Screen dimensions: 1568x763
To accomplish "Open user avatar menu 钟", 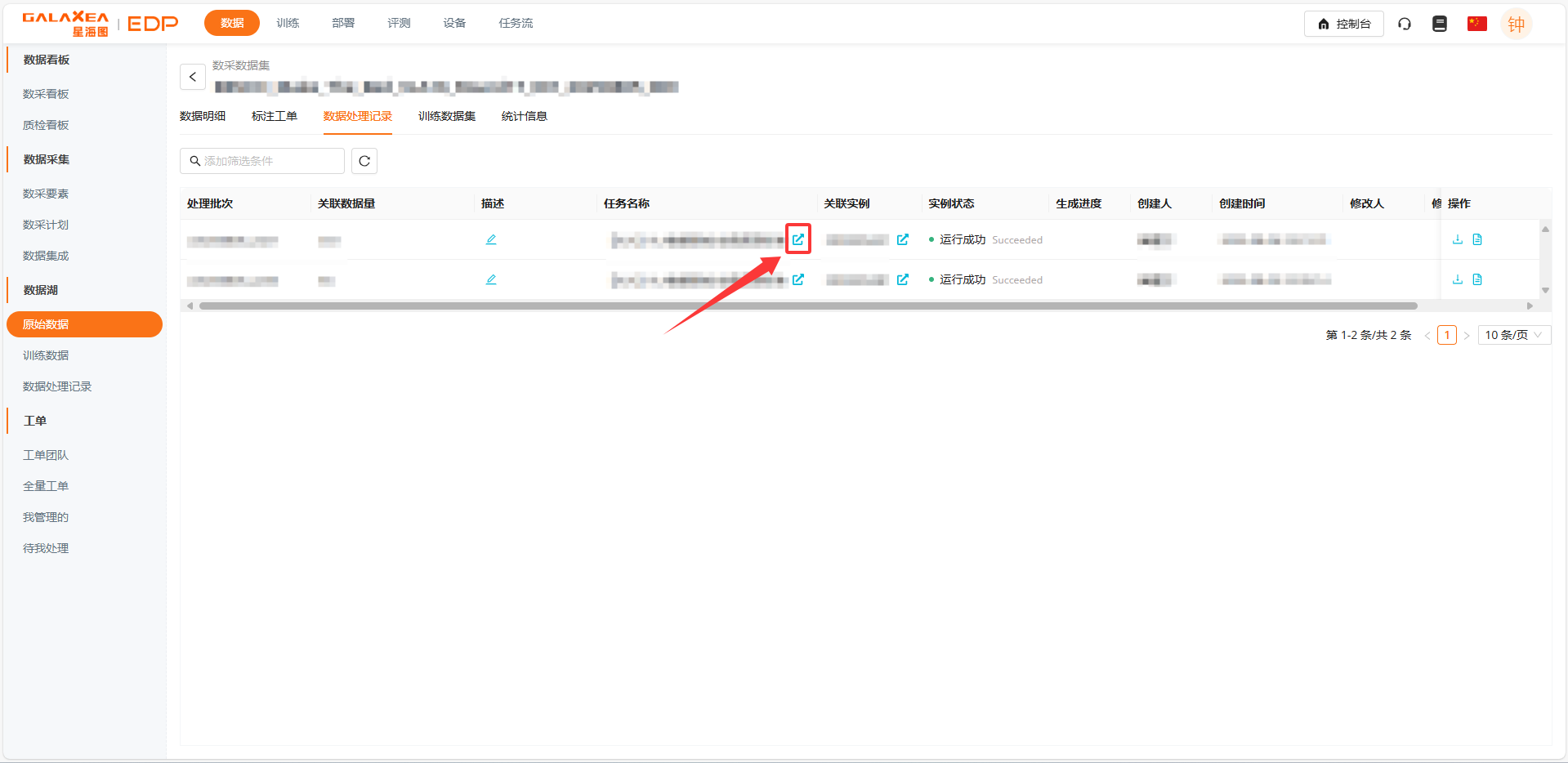I will coord(1516,24).
